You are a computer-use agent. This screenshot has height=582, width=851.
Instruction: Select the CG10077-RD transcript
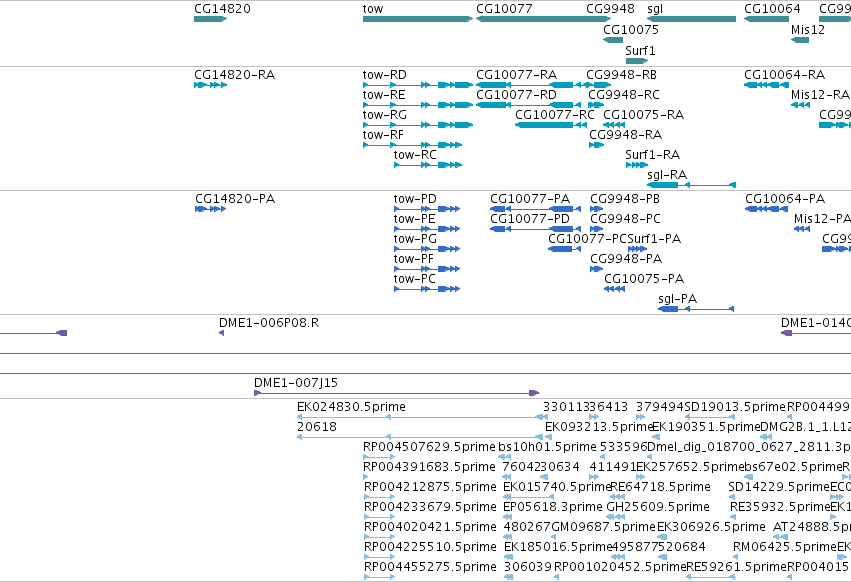click(528, 105)
